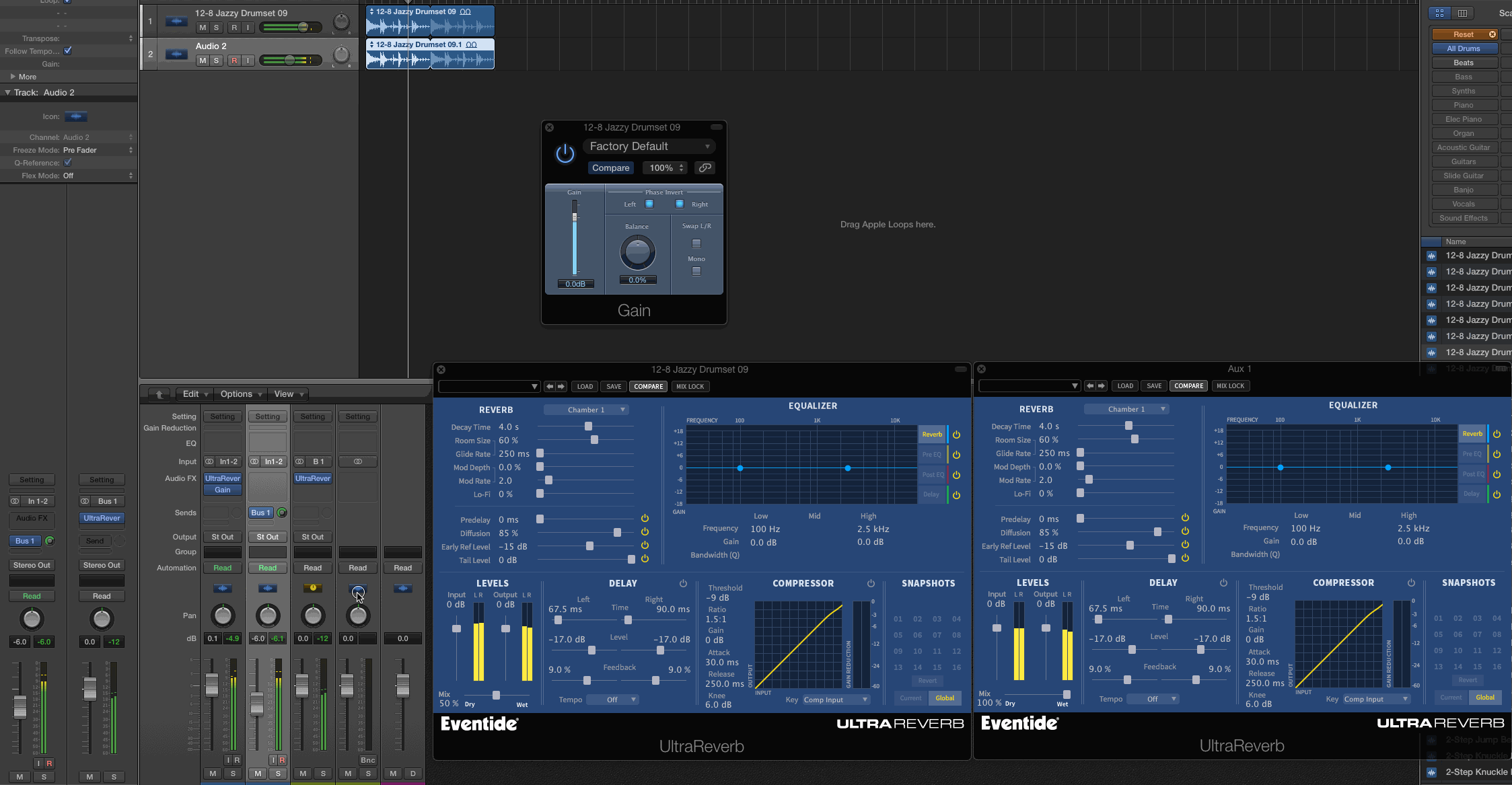Enable Swap L/R checkbox
This screenshot has width=1512, height=785.
click(696, 244)
